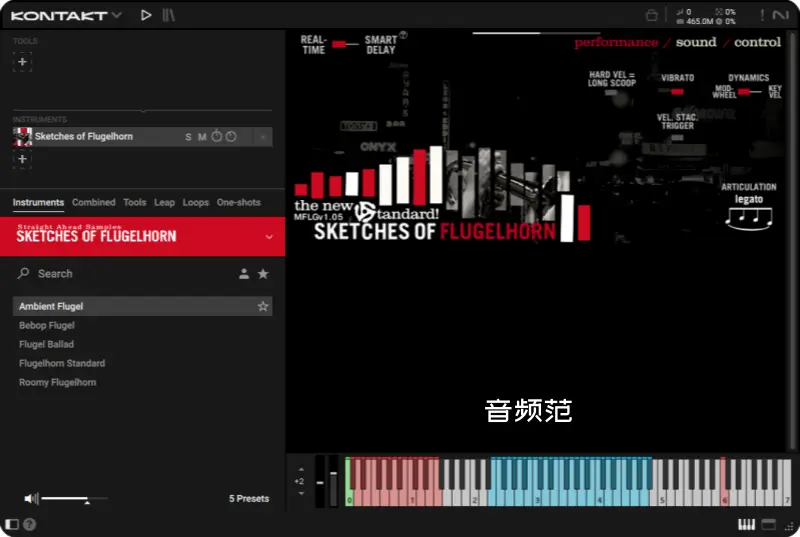
Task: Filter favorites with the star icon beside Search
Action: 263,274
